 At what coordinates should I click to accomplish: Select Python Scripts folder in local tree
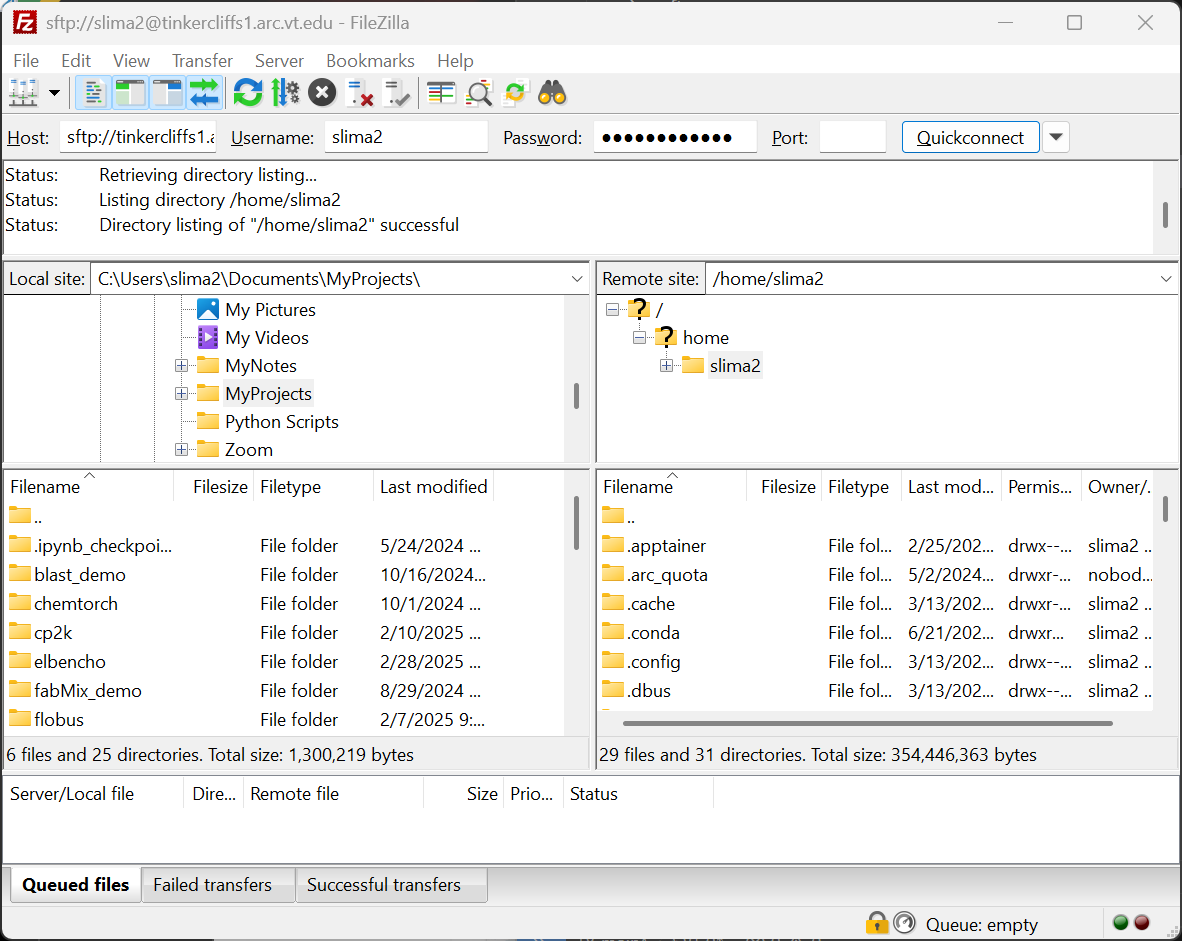point(281,421)
